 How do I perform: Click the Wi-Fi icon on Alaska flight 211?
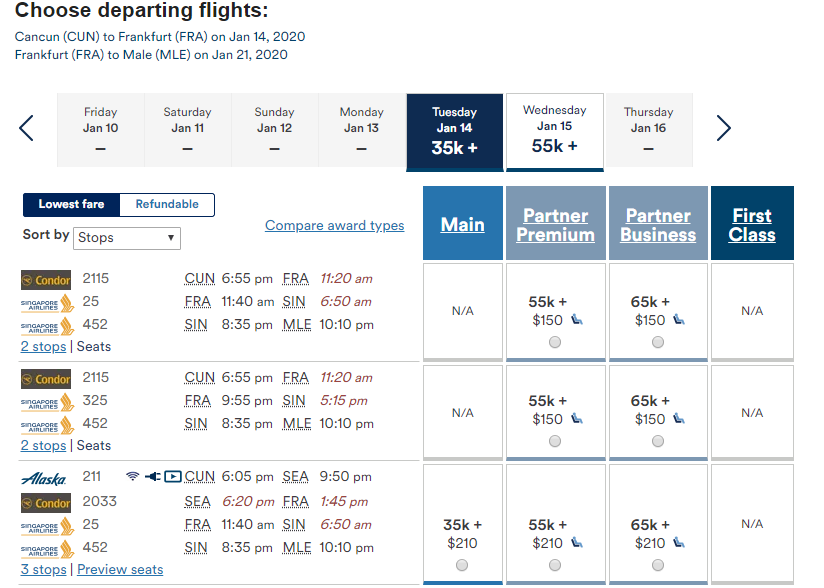point(132,477)
